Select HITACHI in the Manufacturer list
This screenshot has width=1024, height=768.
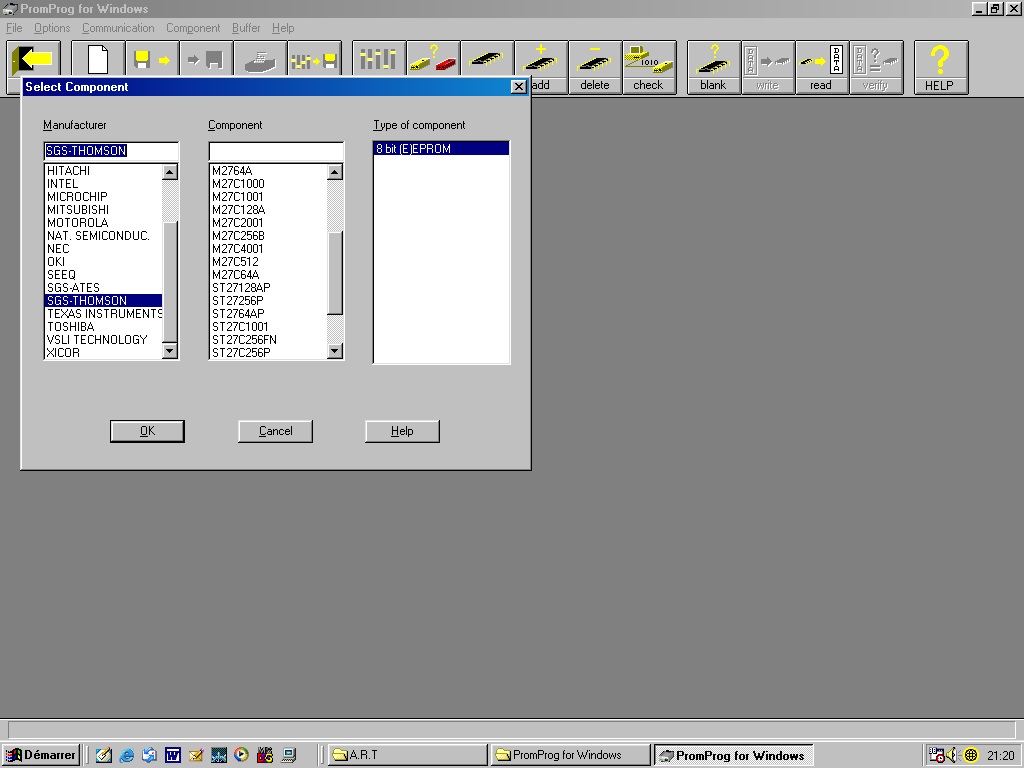coord(103,170)
